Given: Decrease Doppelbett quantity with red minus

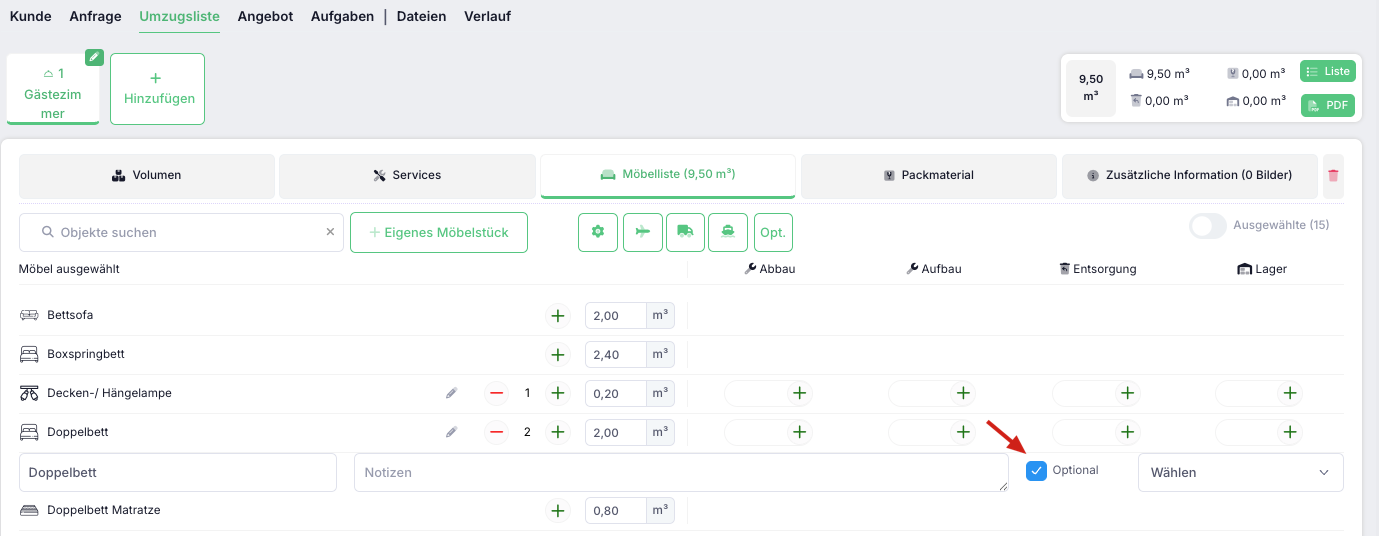Looking at the screenshot, I should click(497, 433).
